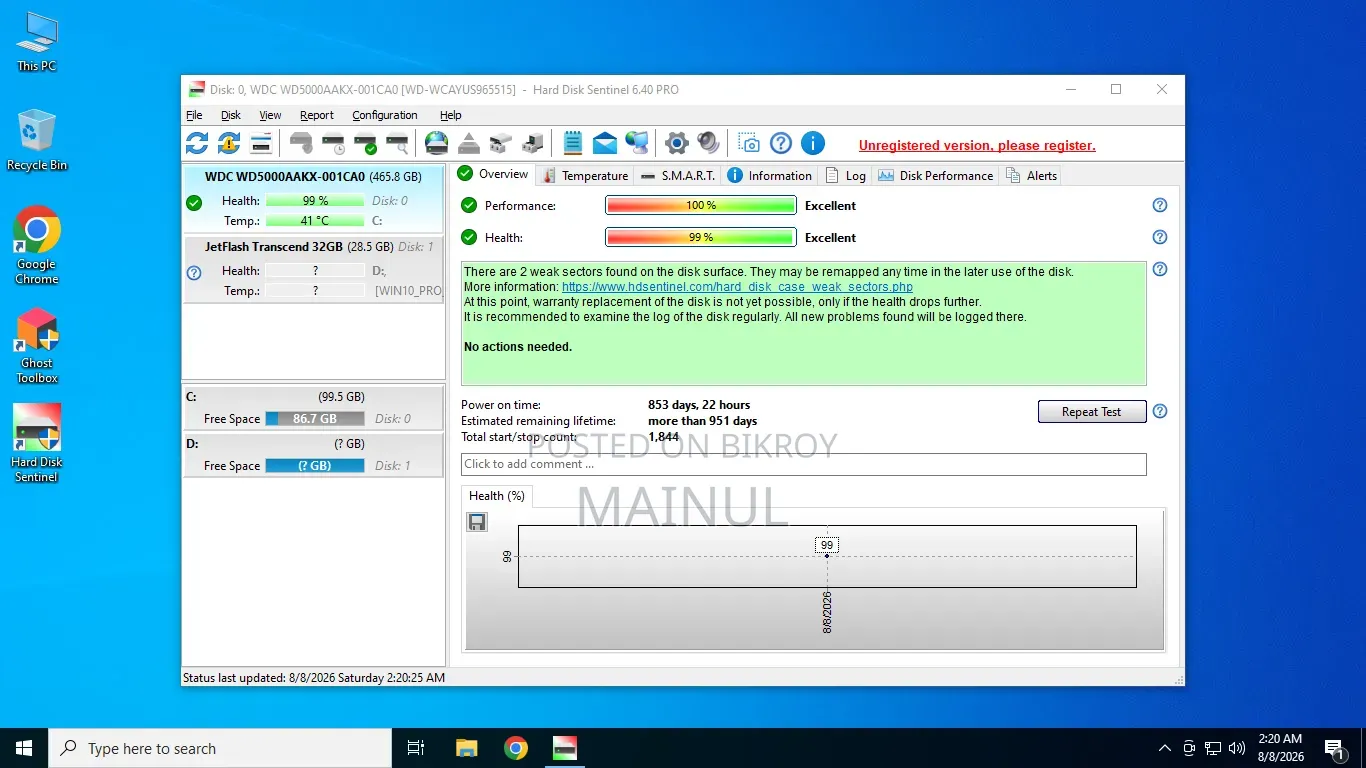
Task: Select the Health (%) chart tab
Action: (497, 496)
